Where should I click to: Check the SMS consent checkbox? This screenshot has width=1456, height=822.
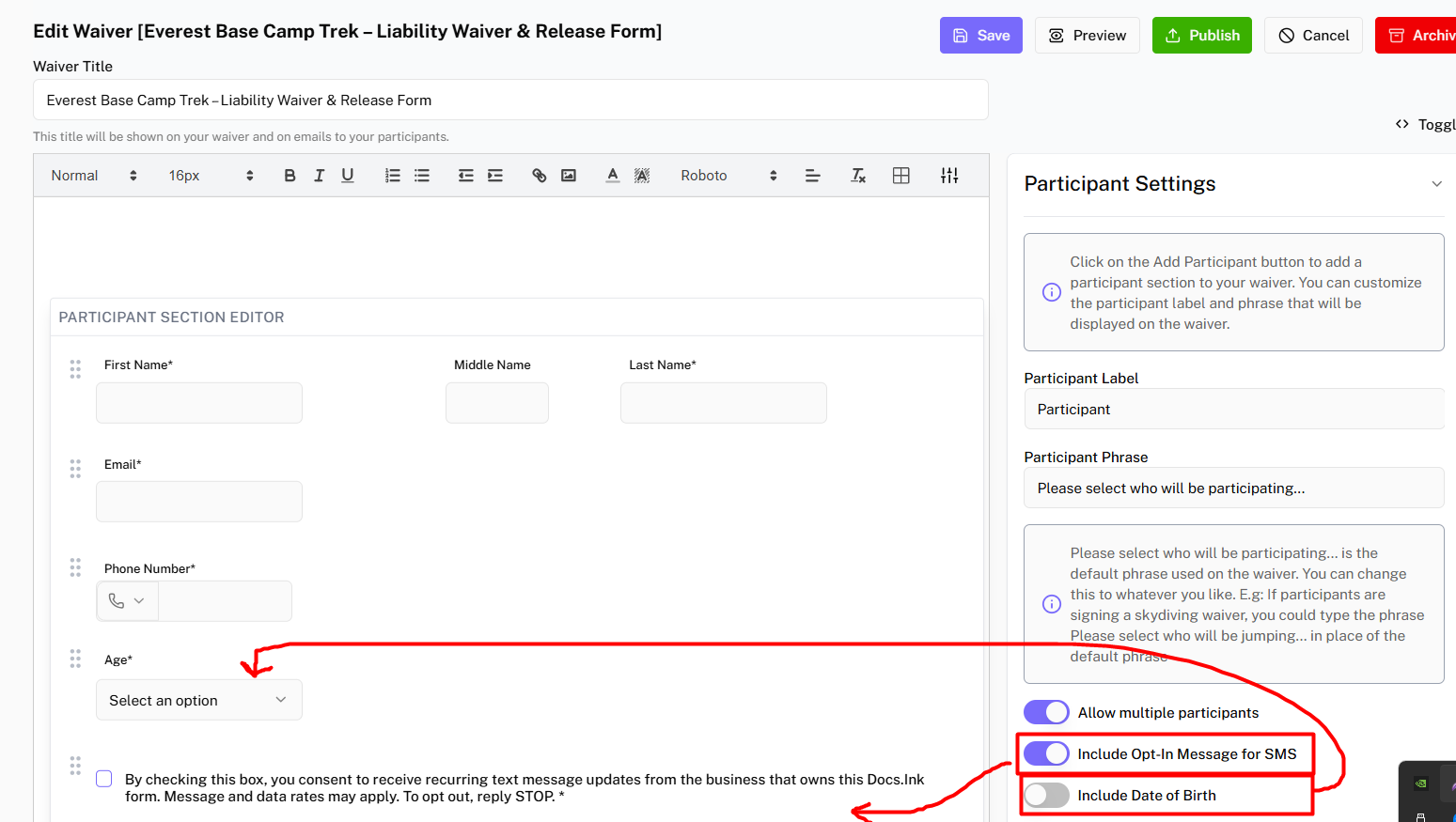[x=104, y=779]
